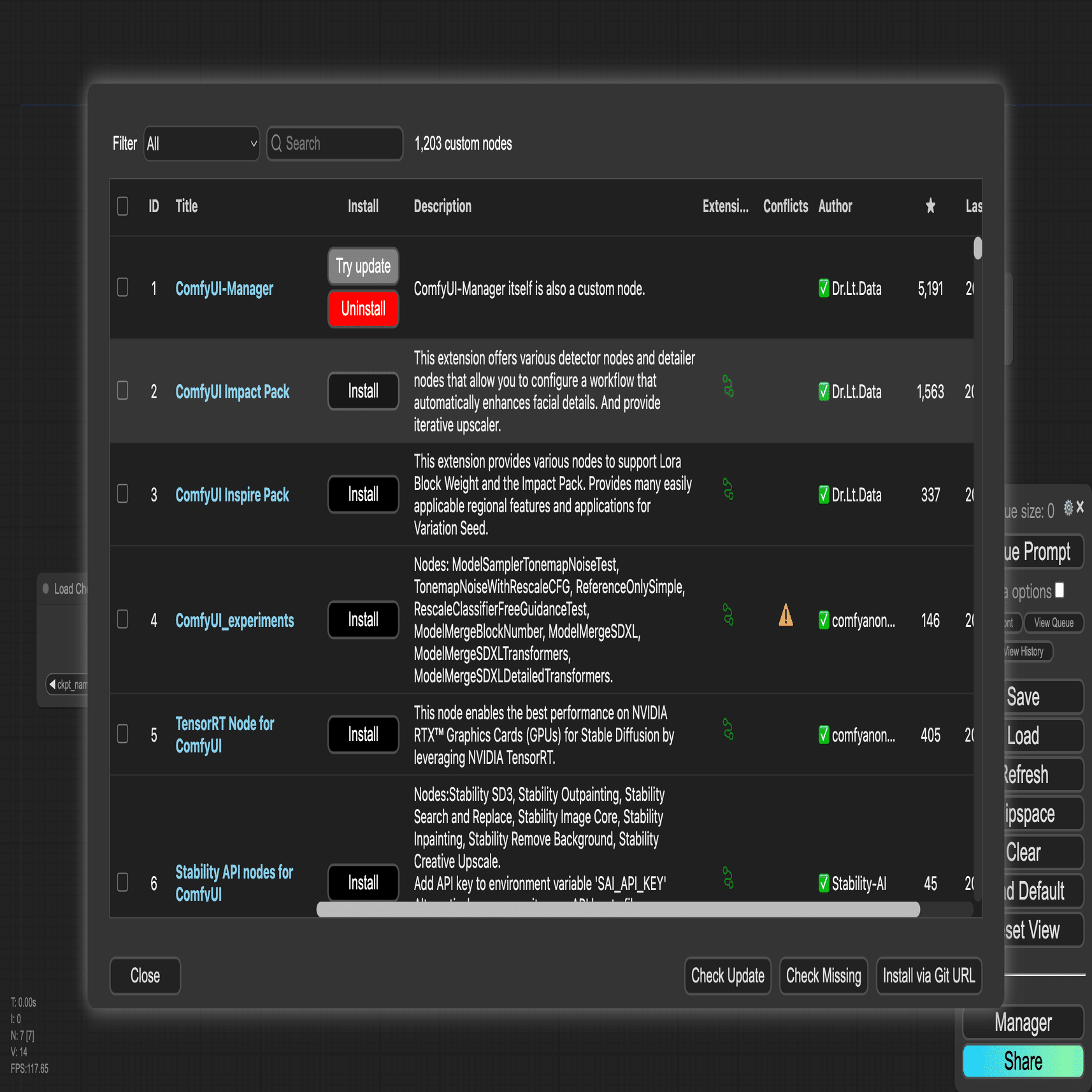Install ComfyUI_experiments
Image resolution: width=1092 pixels, height=1092 pixels.
(x=363, y=620)
